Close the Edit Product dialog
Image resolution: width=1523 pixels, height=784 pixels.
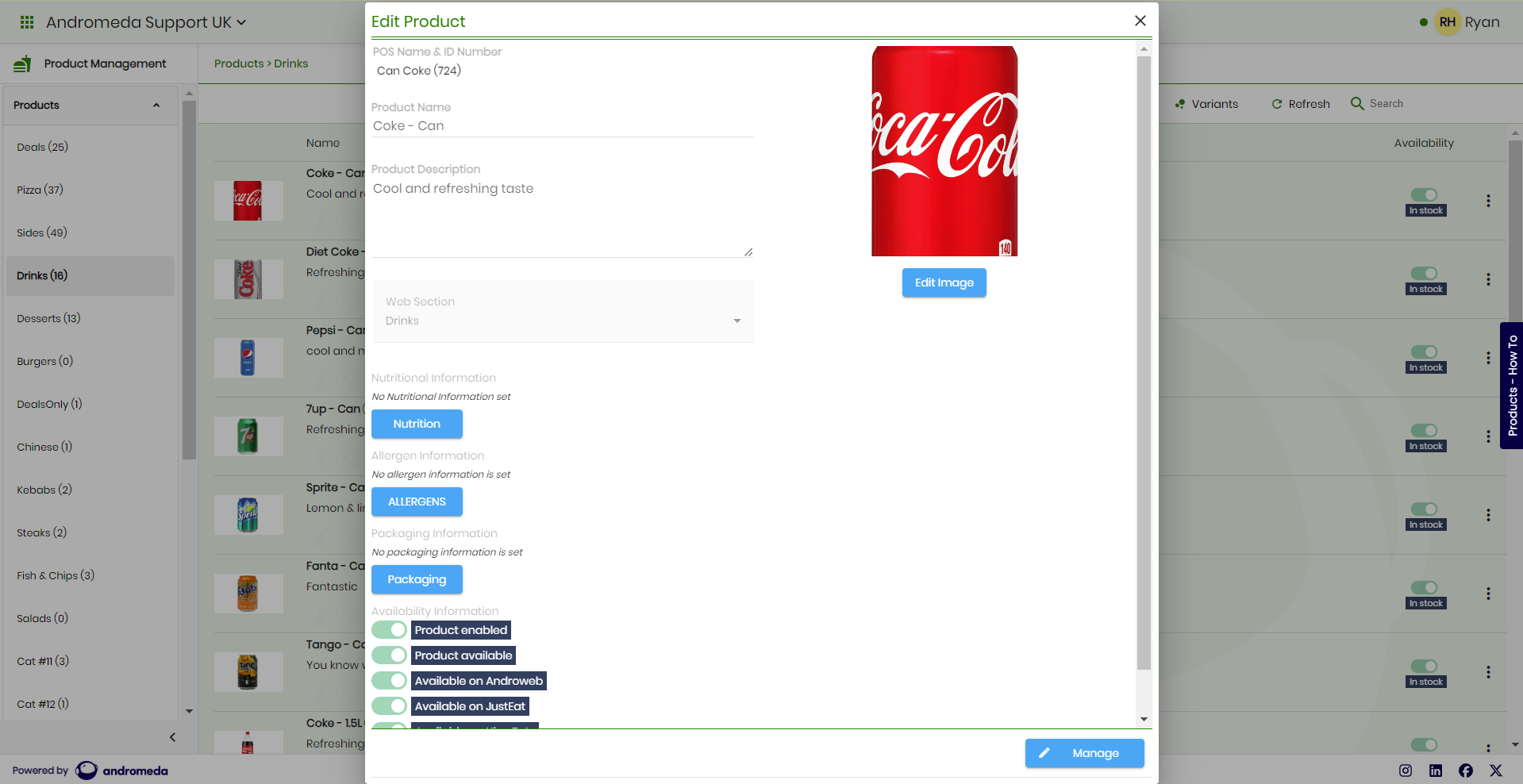tap(1140, 21)
